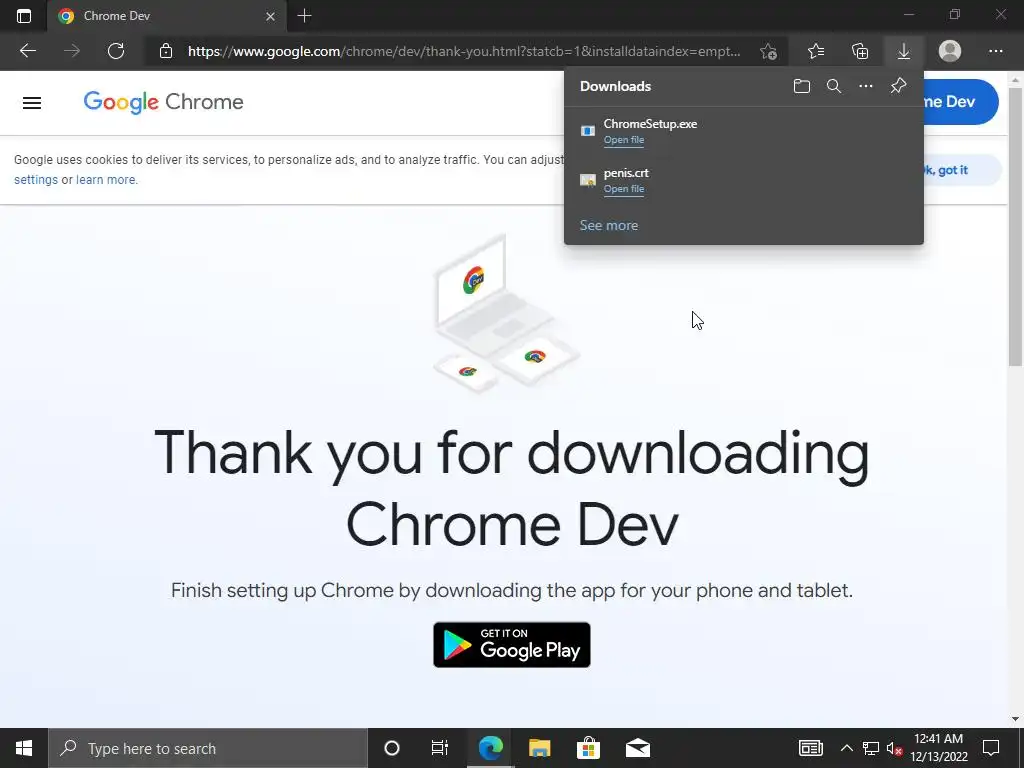Click the learn more cookie link
This screenshot has height=768, width=1024.
106,180
